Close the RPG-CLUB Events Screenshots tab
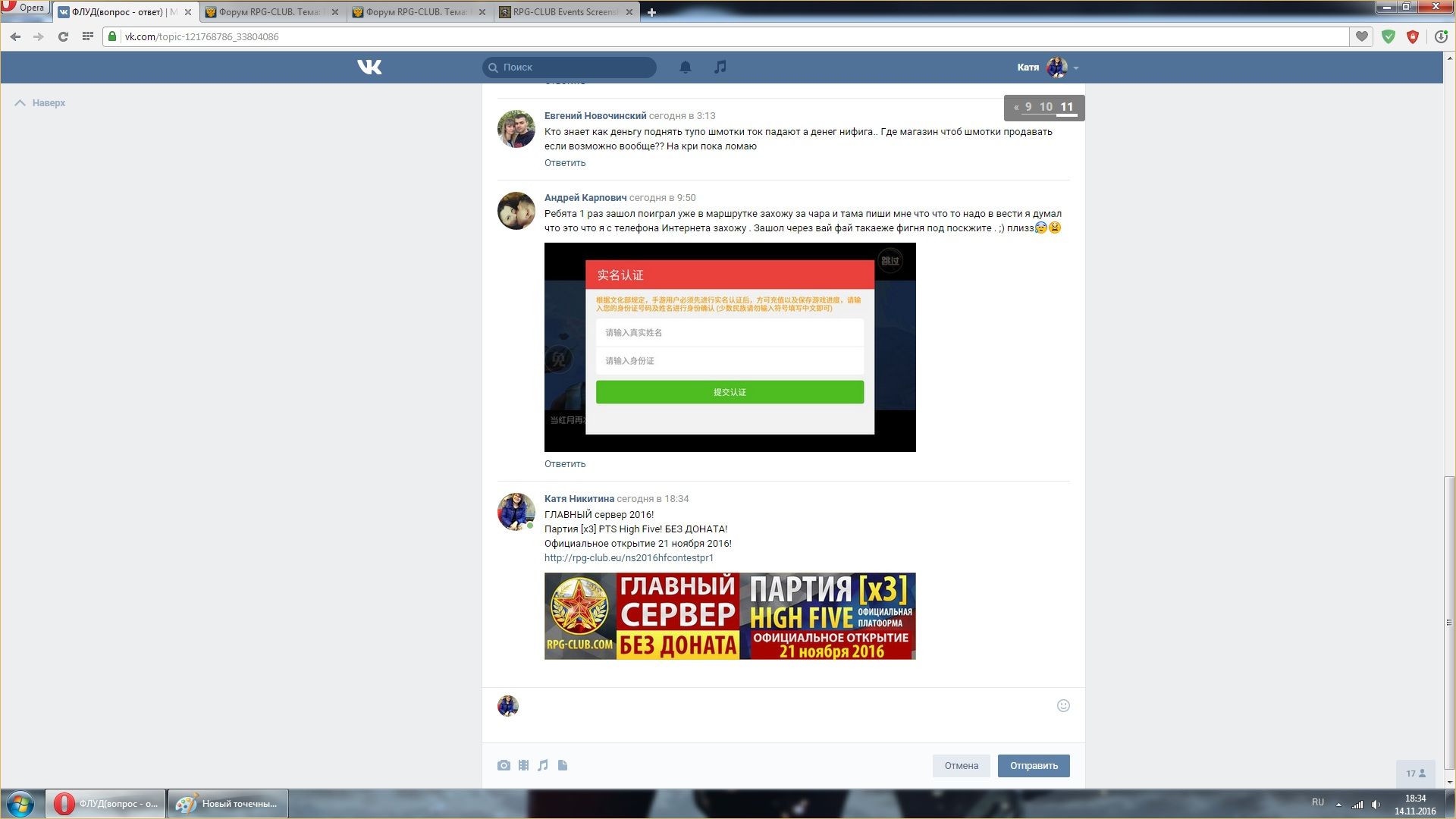The image size is (1456, 819). click(629, 12)
